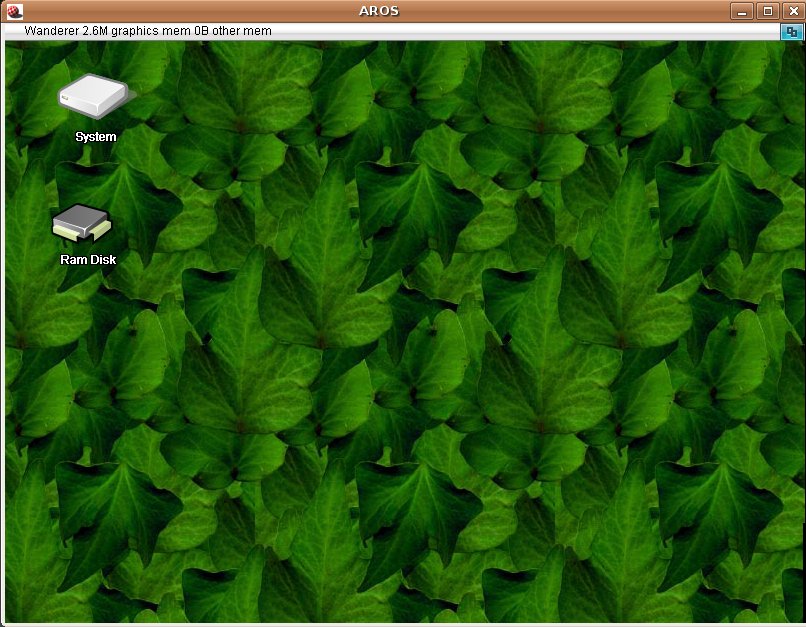Click the "System" label under the white drive
The image size is (806, 627).
coord(96,137)
